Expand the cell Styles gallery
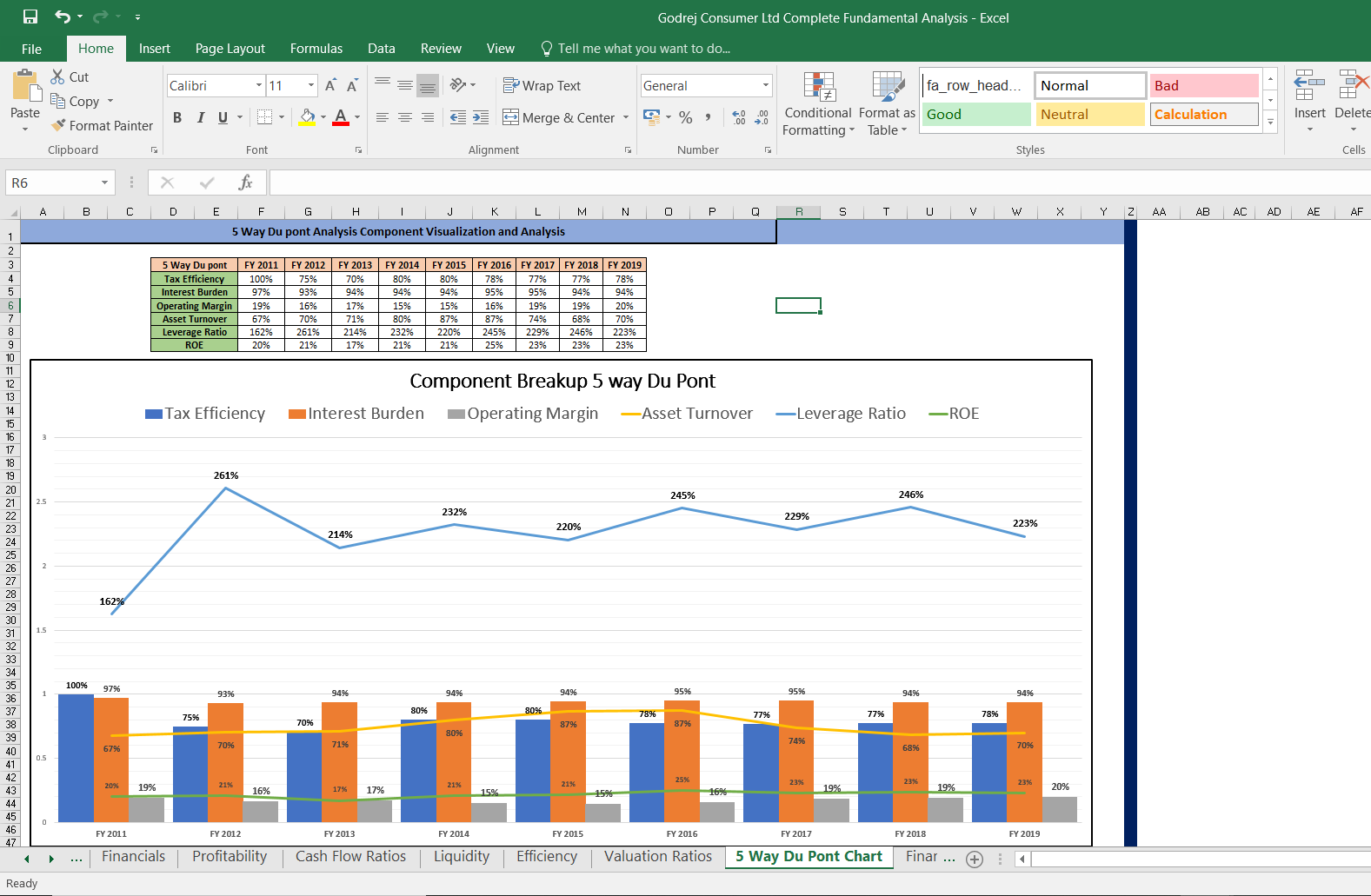1371x896 pixels. point(1270,123)
